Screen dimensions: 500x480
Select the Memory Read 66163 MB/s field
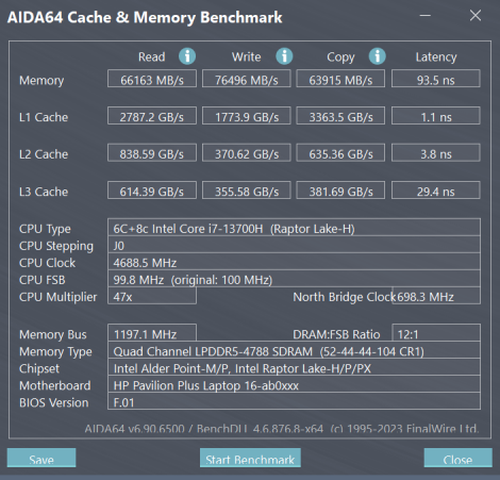pyautogui.click(x=152, y=79)
